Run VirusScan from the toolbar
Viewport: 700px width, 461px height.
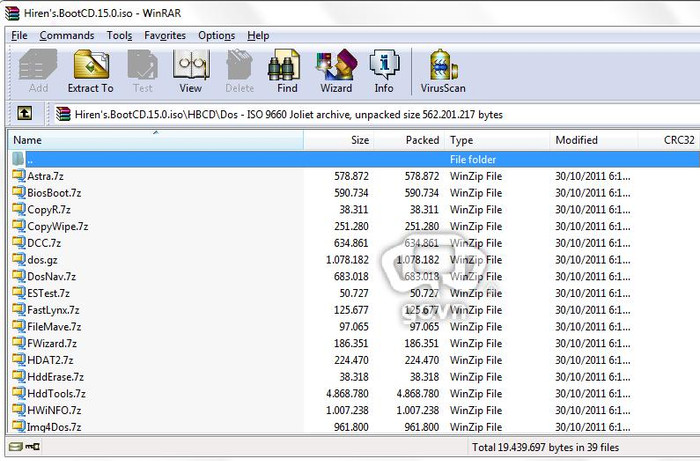444,72
